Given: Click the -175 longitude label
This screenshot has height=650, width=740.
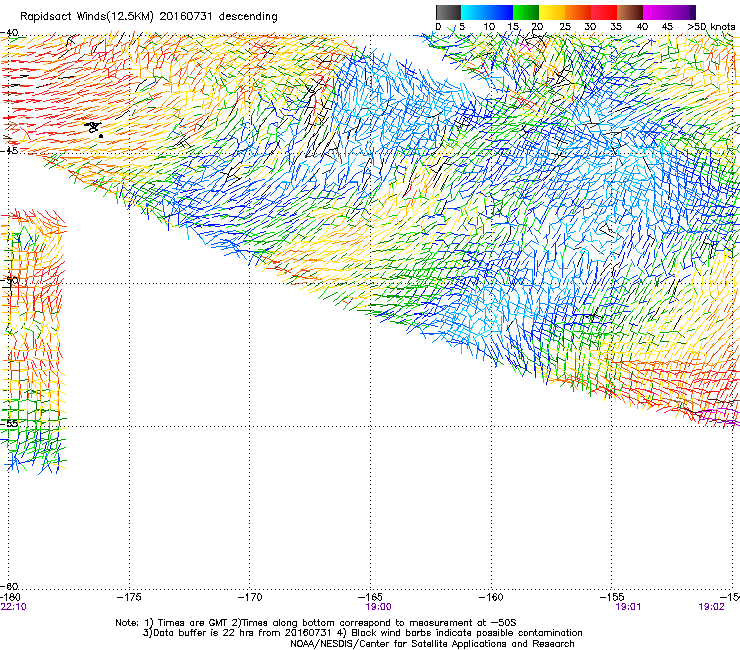Looking at the screenshot, I should [129, 597].
